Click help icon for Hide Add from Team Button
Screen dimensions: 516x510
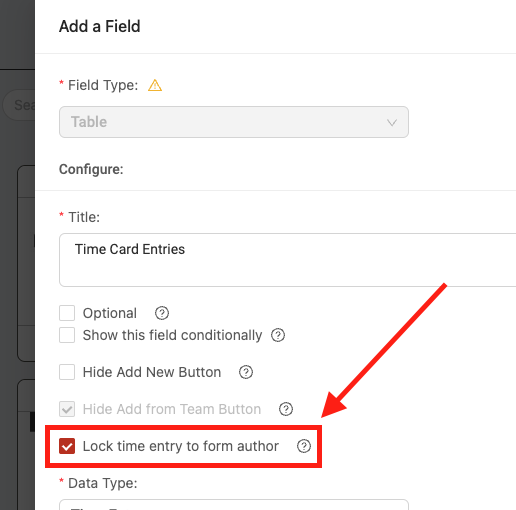coord(286,409)
